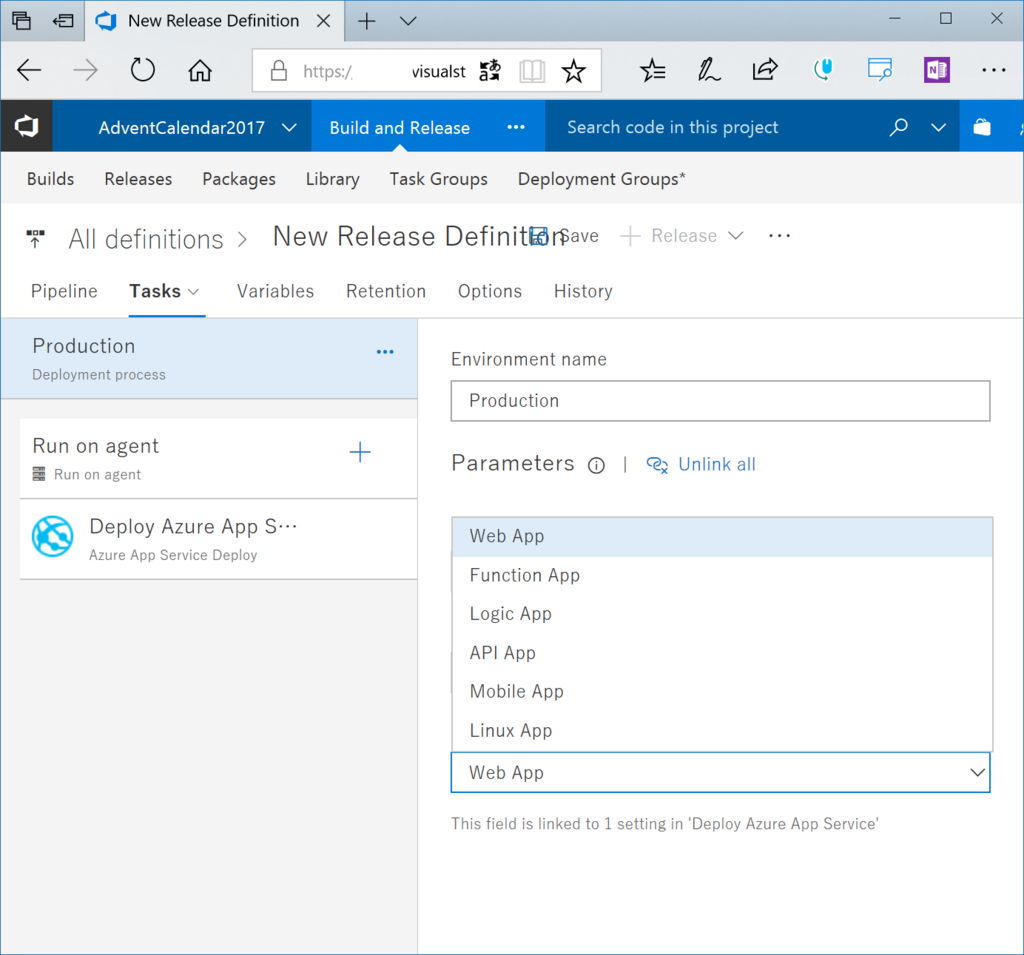
Task: Click set tabs aside icon
Action: pyautogui.click(x=63, y=21)
